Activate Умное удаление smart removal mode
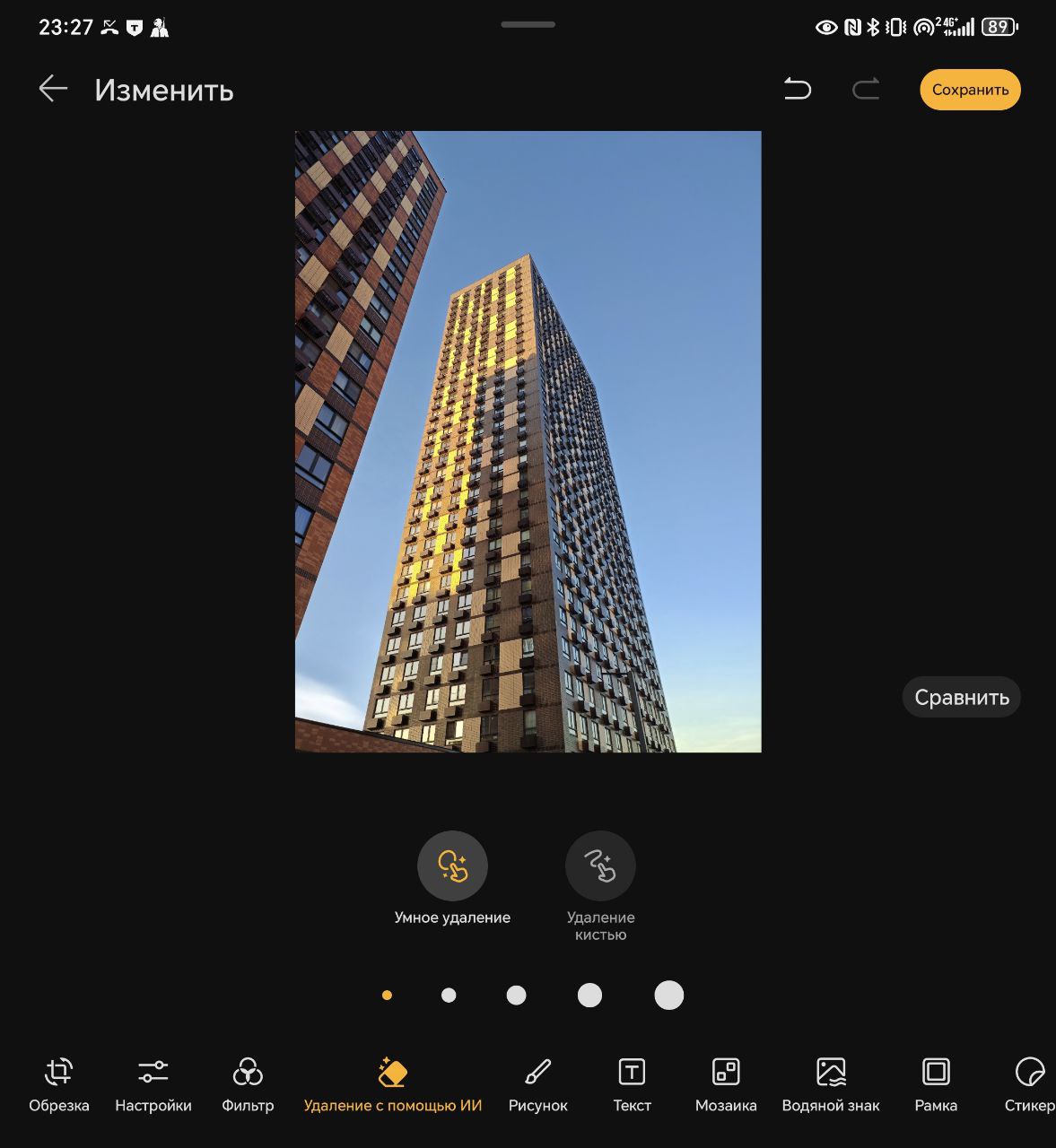 (x=452, y=878)
